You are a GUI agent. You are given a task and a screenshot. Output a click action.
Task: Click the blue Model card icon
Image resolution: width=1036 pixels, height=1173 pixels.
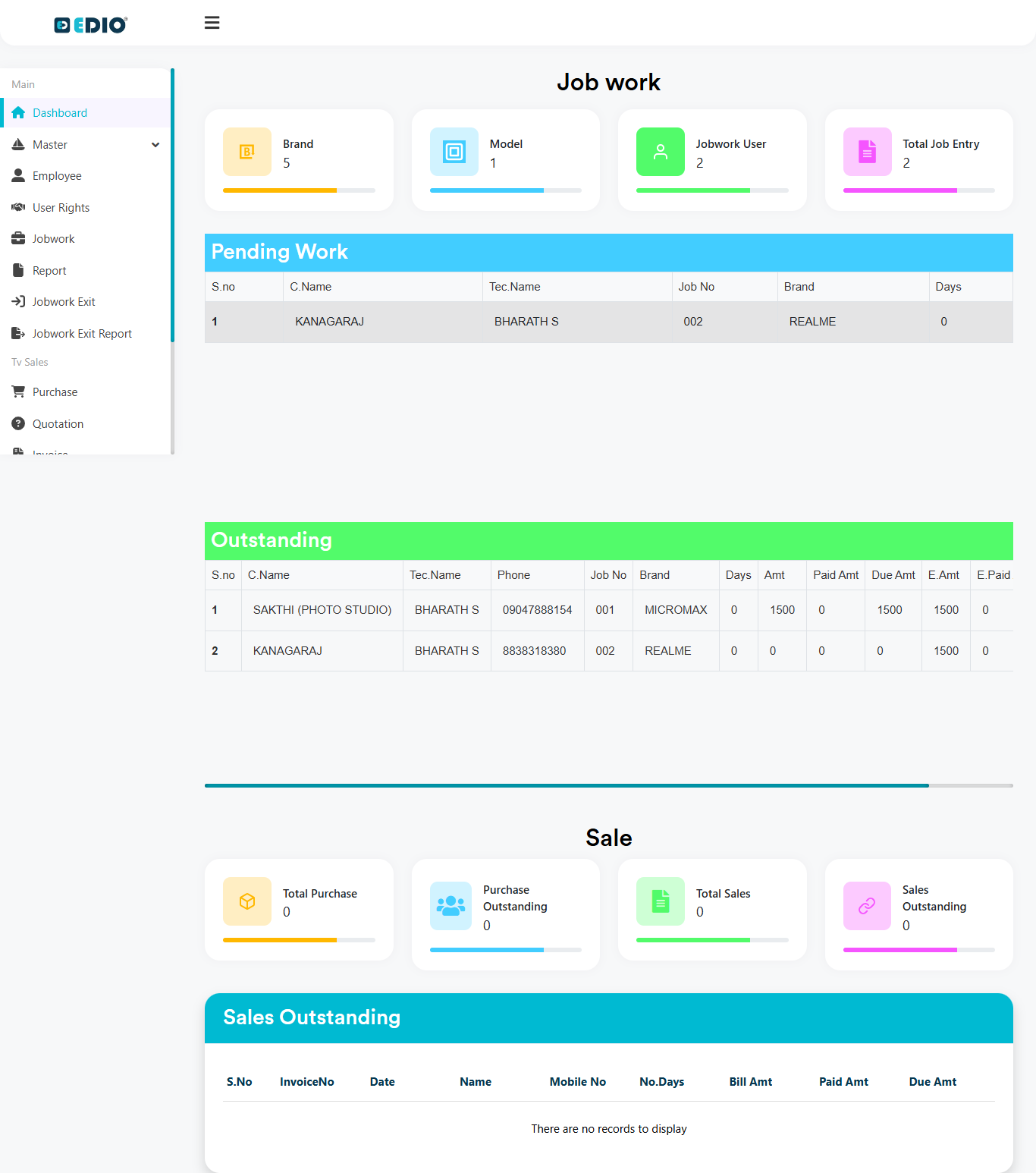pyautogui.click(x=454, y=152)
